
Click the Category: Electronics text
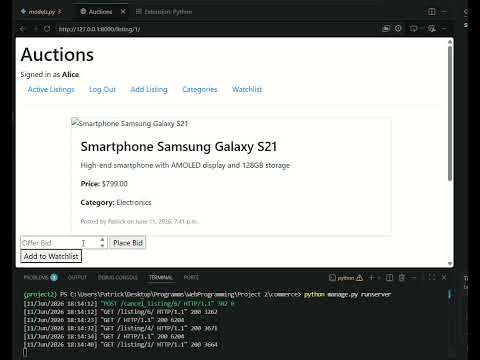pyautogui.click(x=116, y=202)
